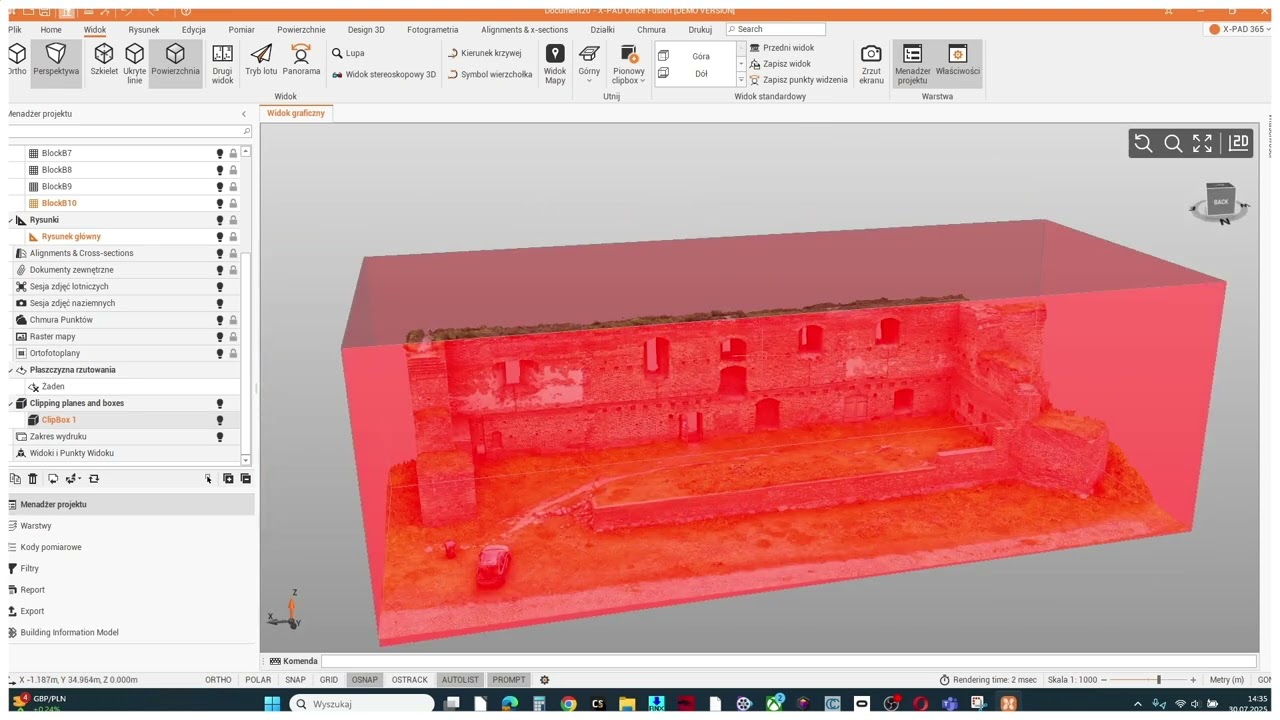This screenshot has height=720, width=1280.
Task: Toggle ORTHO mode in status bar
Action: (x=218, y=680)
